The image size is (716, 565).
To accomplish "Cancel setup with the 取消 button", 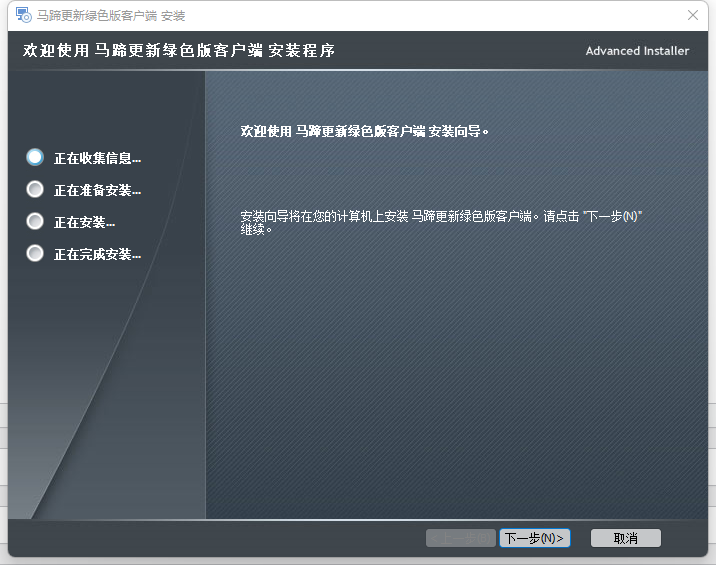I will (x=626, y=538).
